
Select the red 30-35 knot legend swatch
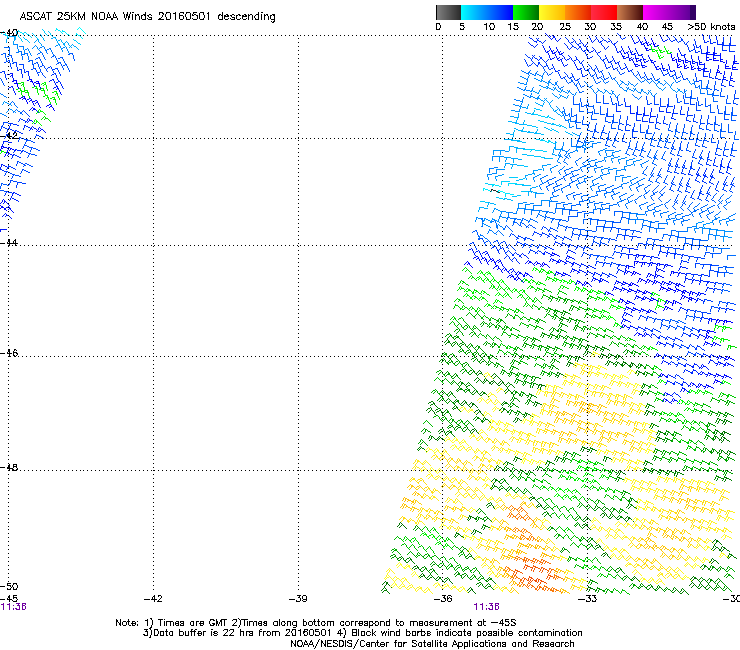[x=604, y=12]
